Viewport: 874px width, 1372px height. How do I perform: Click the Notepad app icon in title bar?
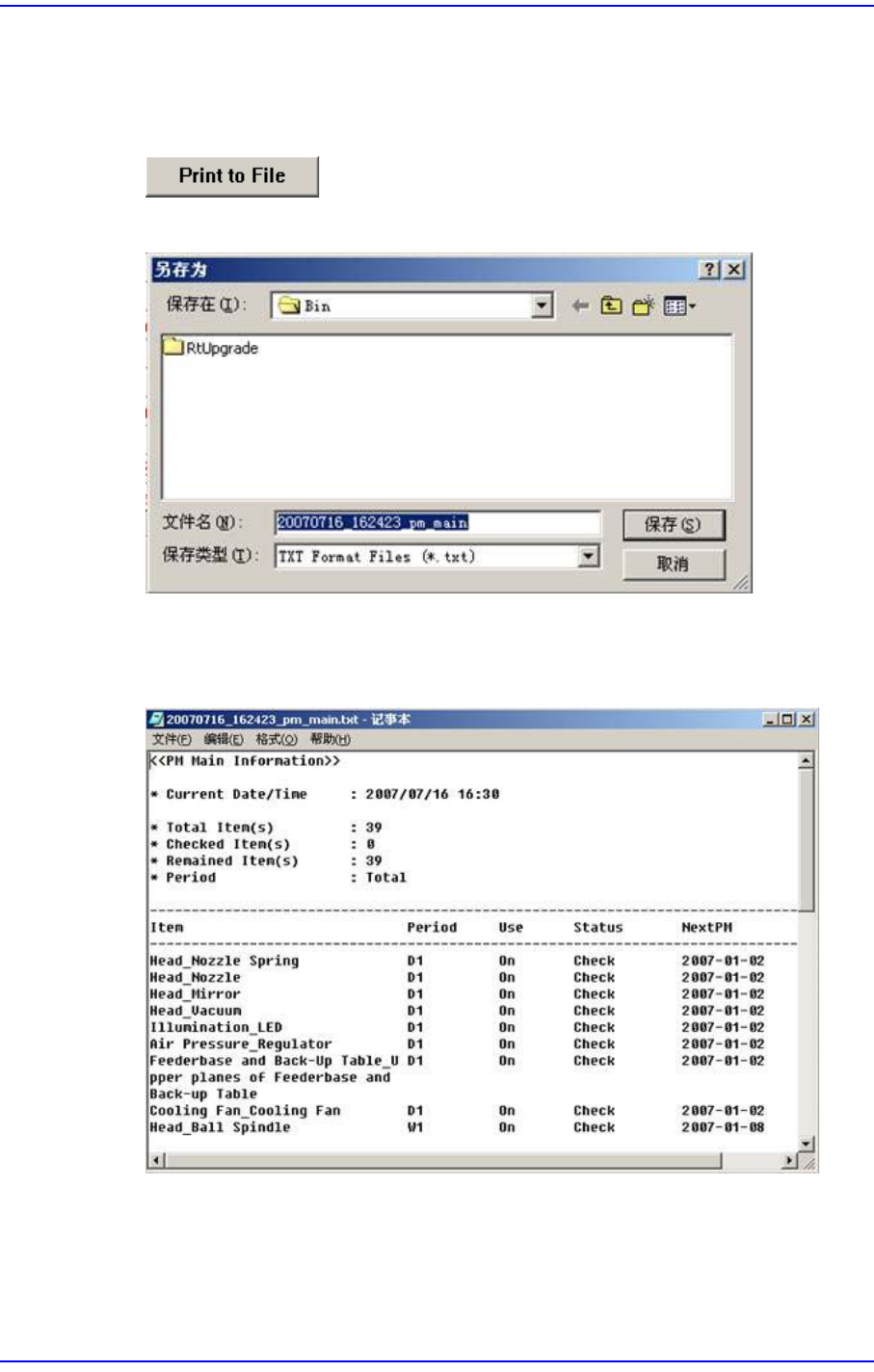point(156,720)
